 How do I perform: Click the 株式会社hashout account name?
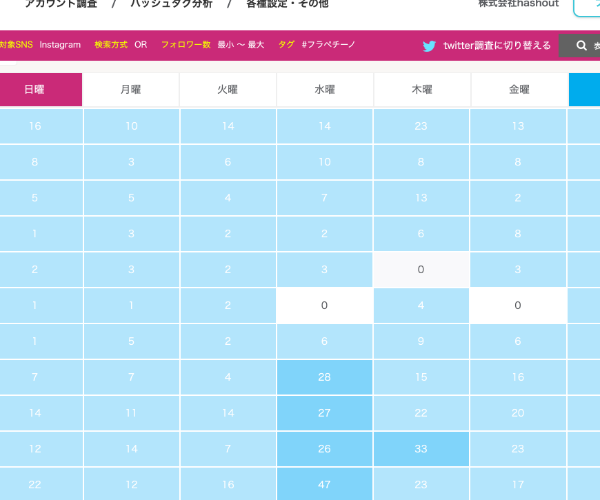518,4
